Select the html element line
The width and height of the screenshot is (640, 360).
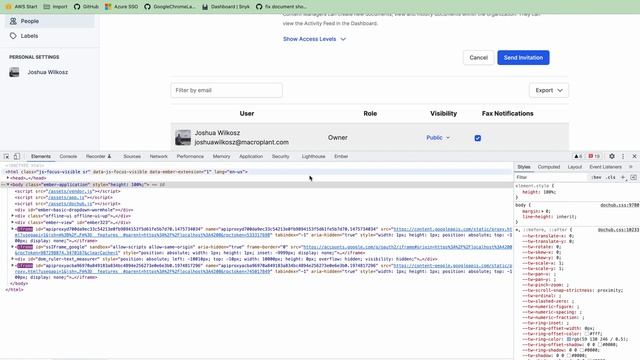pyautogui.click(x=127, y=172)
